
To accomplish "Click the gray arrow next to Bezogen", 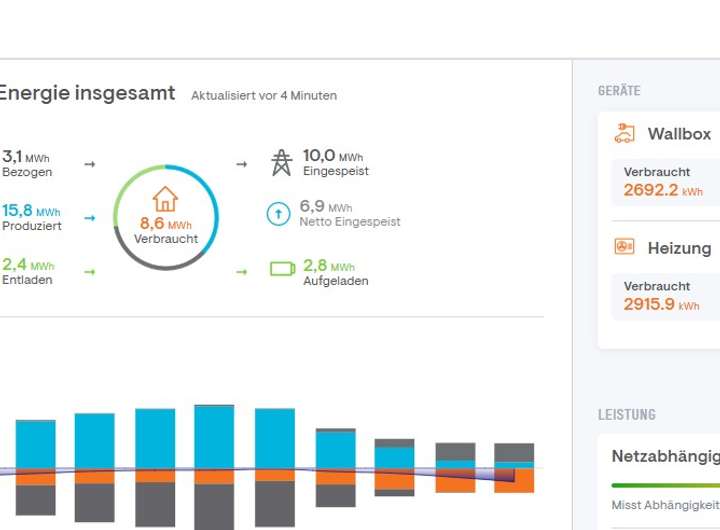I will (90, 163).
